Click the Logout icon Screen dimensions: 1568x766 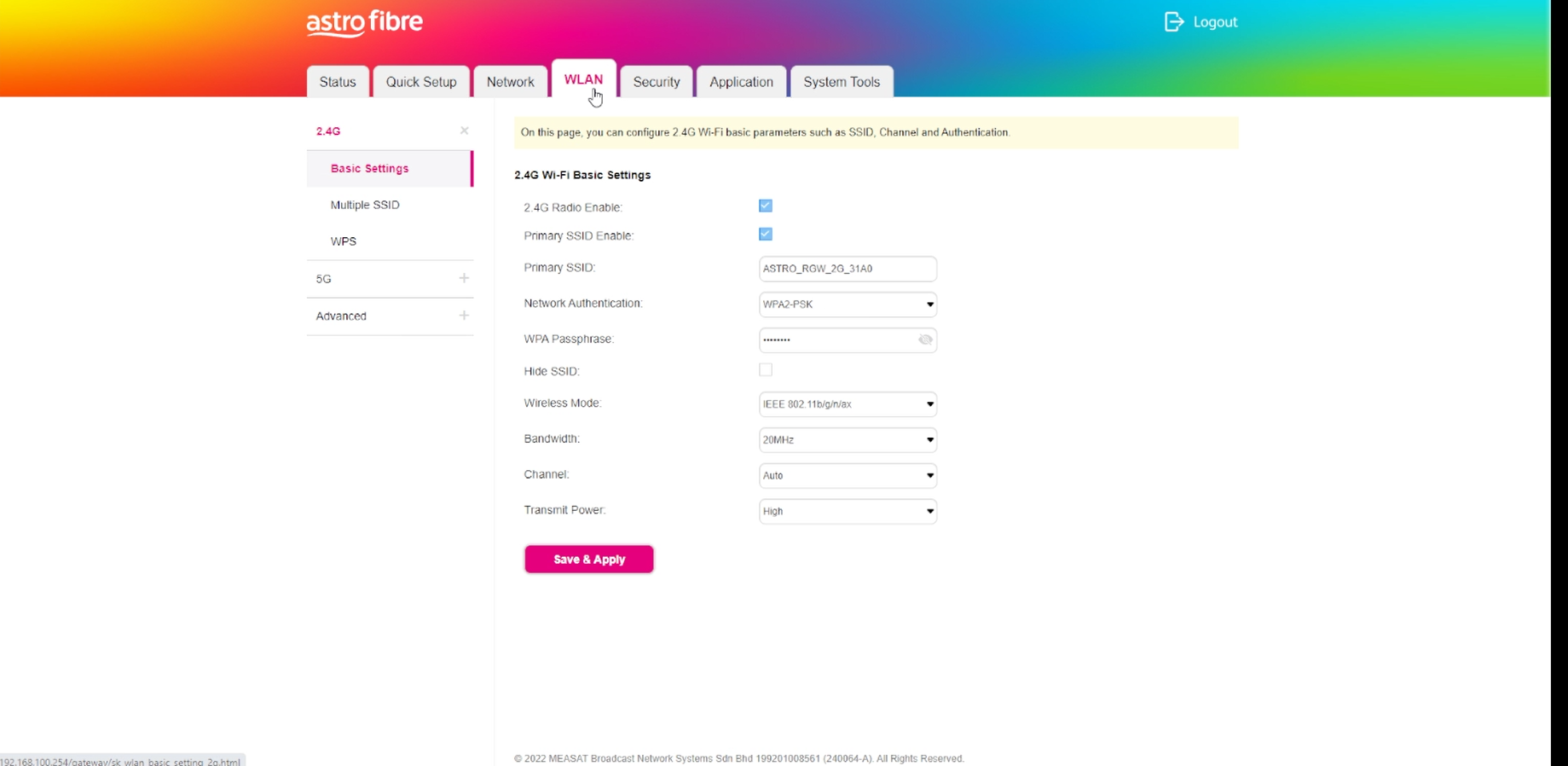[1174, 22]
